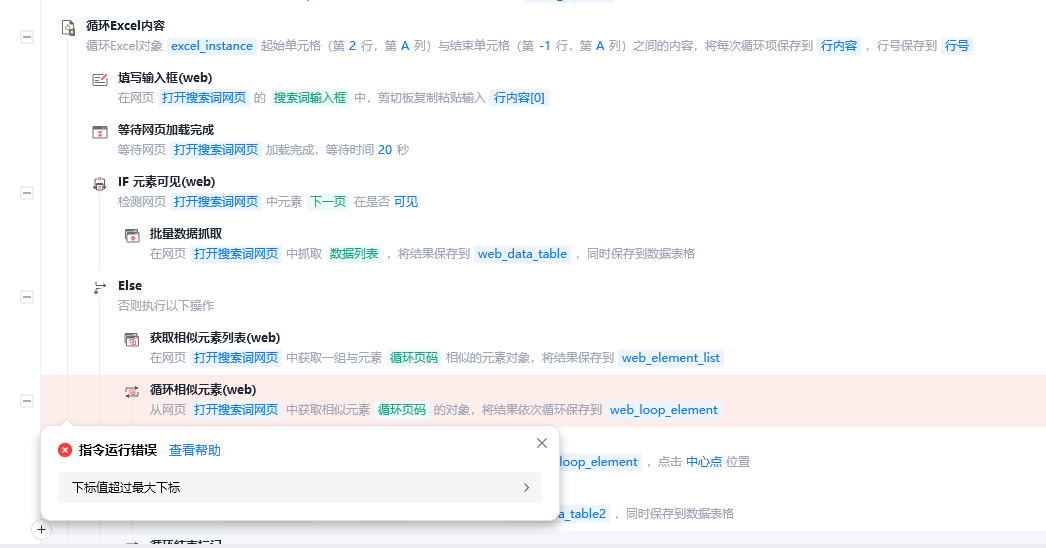The height and width of the screenshot is (548, 1046).
Task: Click the plus add button at bottom left
Action: pyautogui.click(x=41, y=529)
